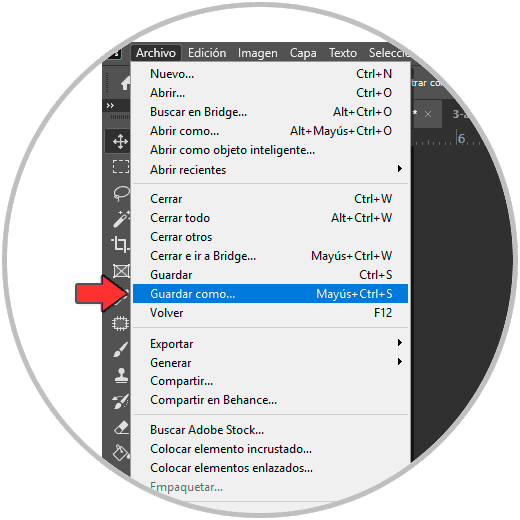
Task: Select the Lasso tool
Action: tap(121, 193)
